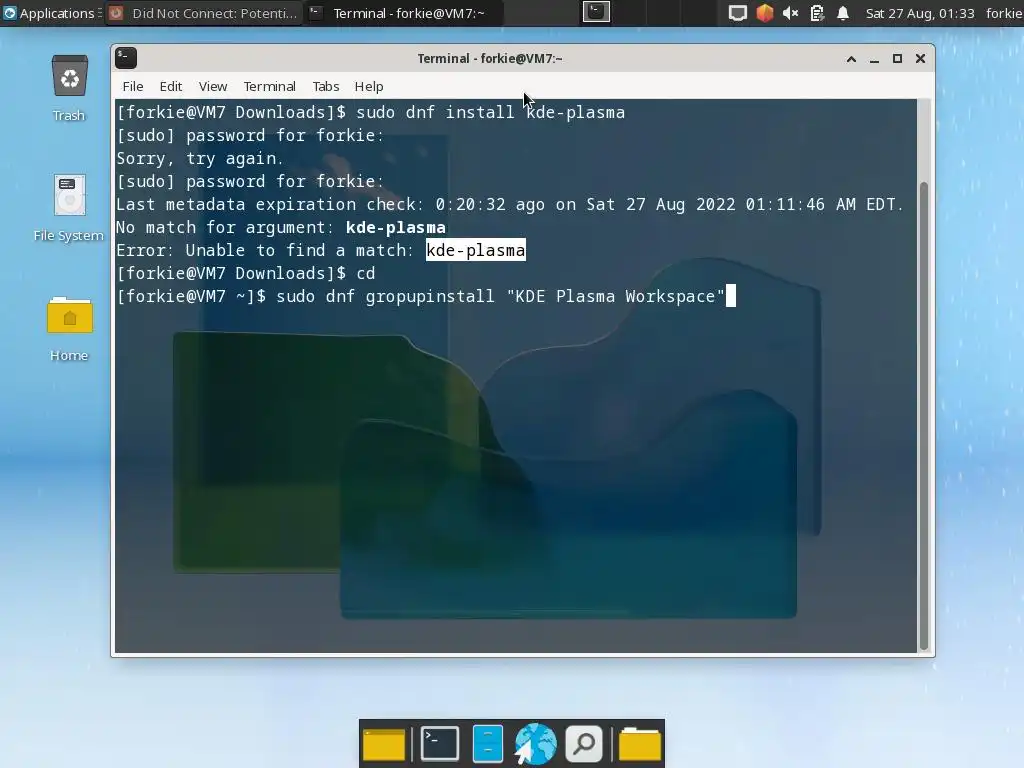Image resolution: width=1024 pixels, height=768 pixels.
Task: Open the View menu in Terminal
Action: [213, 86]
